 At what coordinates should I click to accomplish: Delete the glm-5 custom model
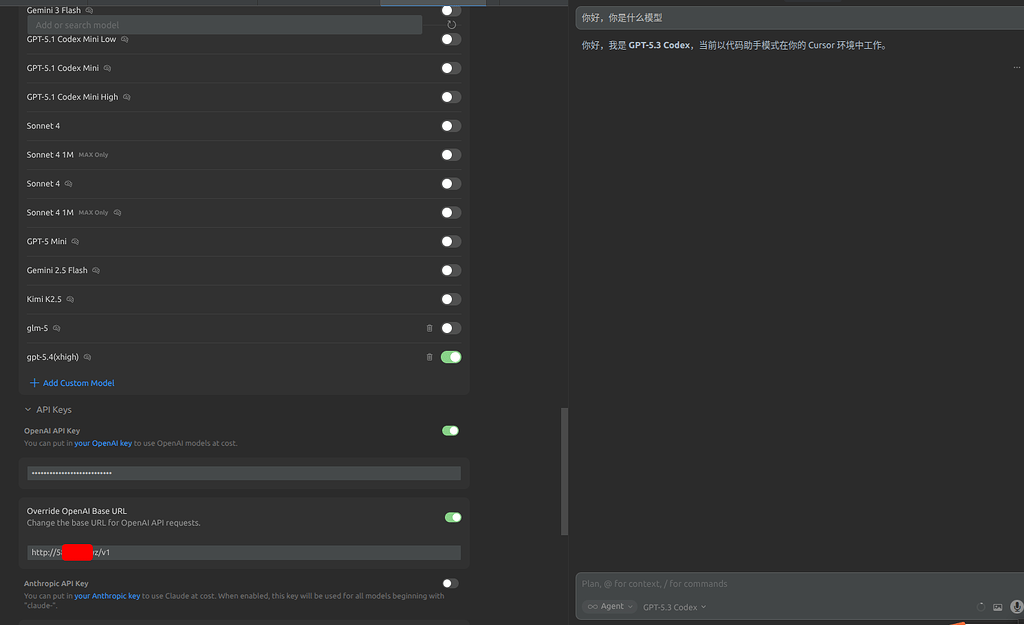point(429,328)
